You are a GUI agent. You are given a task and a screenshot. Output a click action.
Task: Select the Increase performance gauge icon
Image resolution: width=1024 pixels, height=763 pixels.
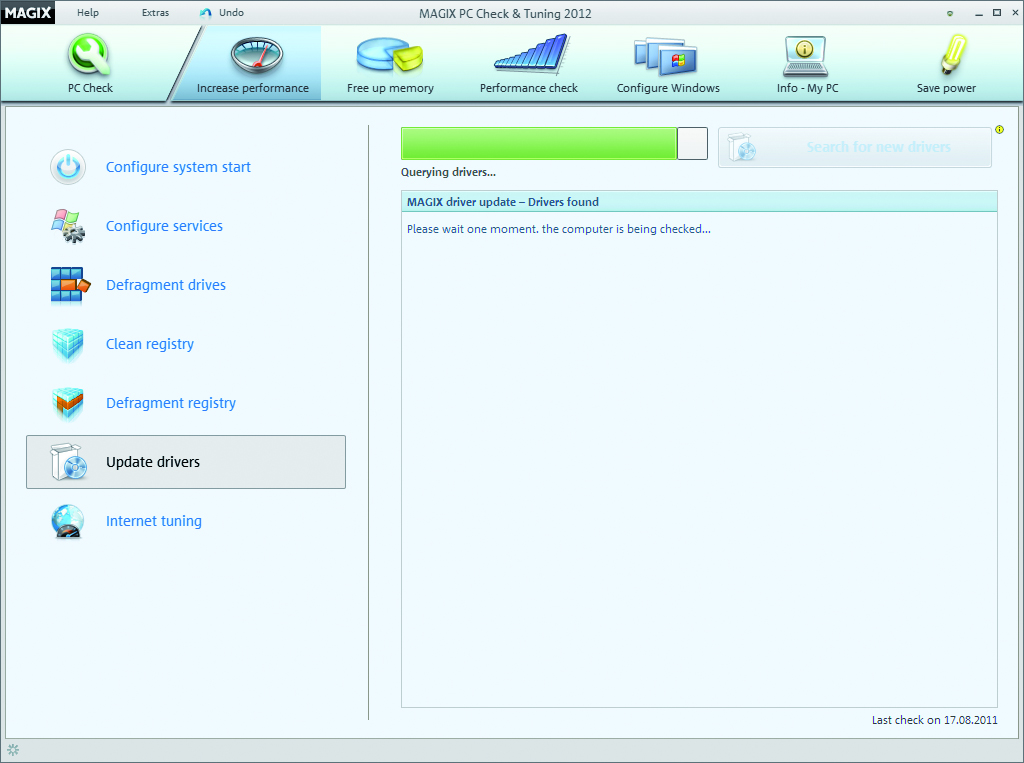pyautogui.click(x=257, y=55)
